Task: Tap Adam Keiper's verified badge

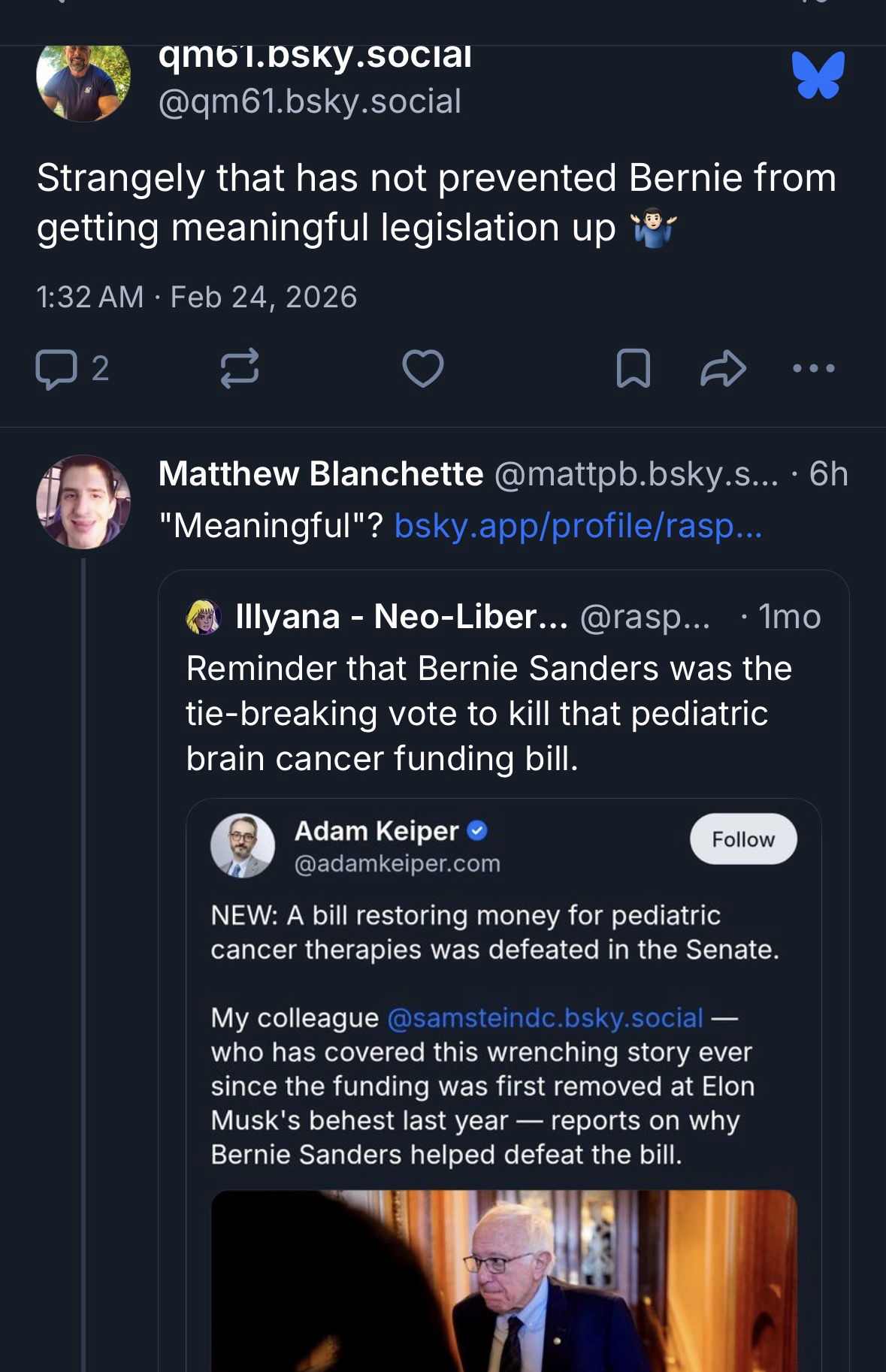Action: tap(478, 831)
